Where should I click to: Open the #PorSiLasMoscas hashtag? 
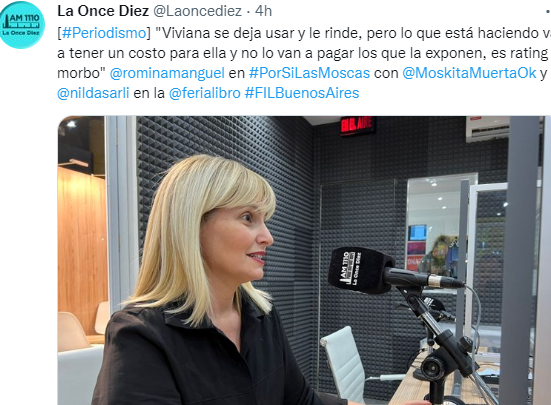point(309,73)
